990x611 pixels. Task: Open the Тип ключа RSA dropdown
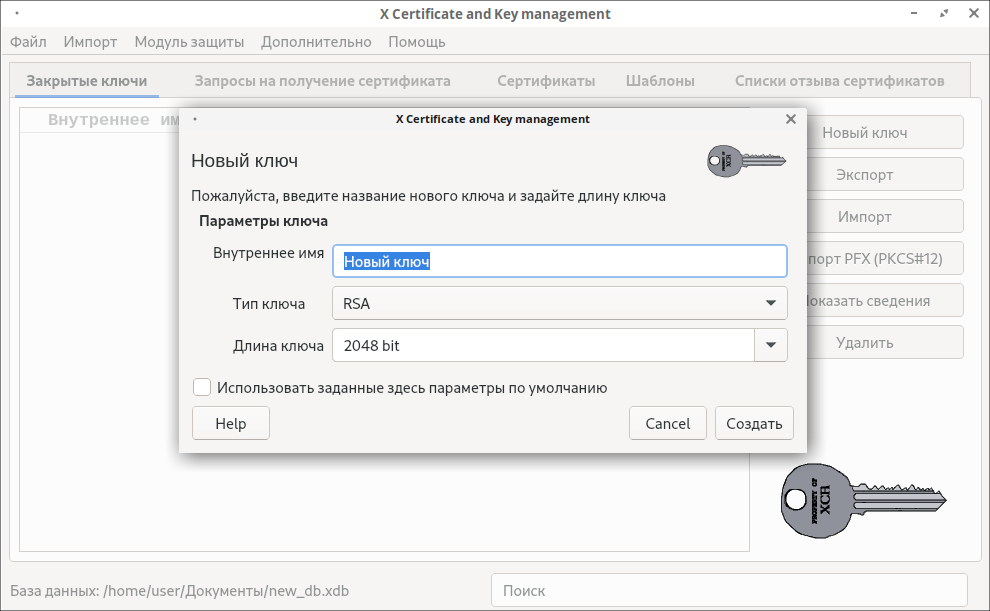[x=559, y=303]
